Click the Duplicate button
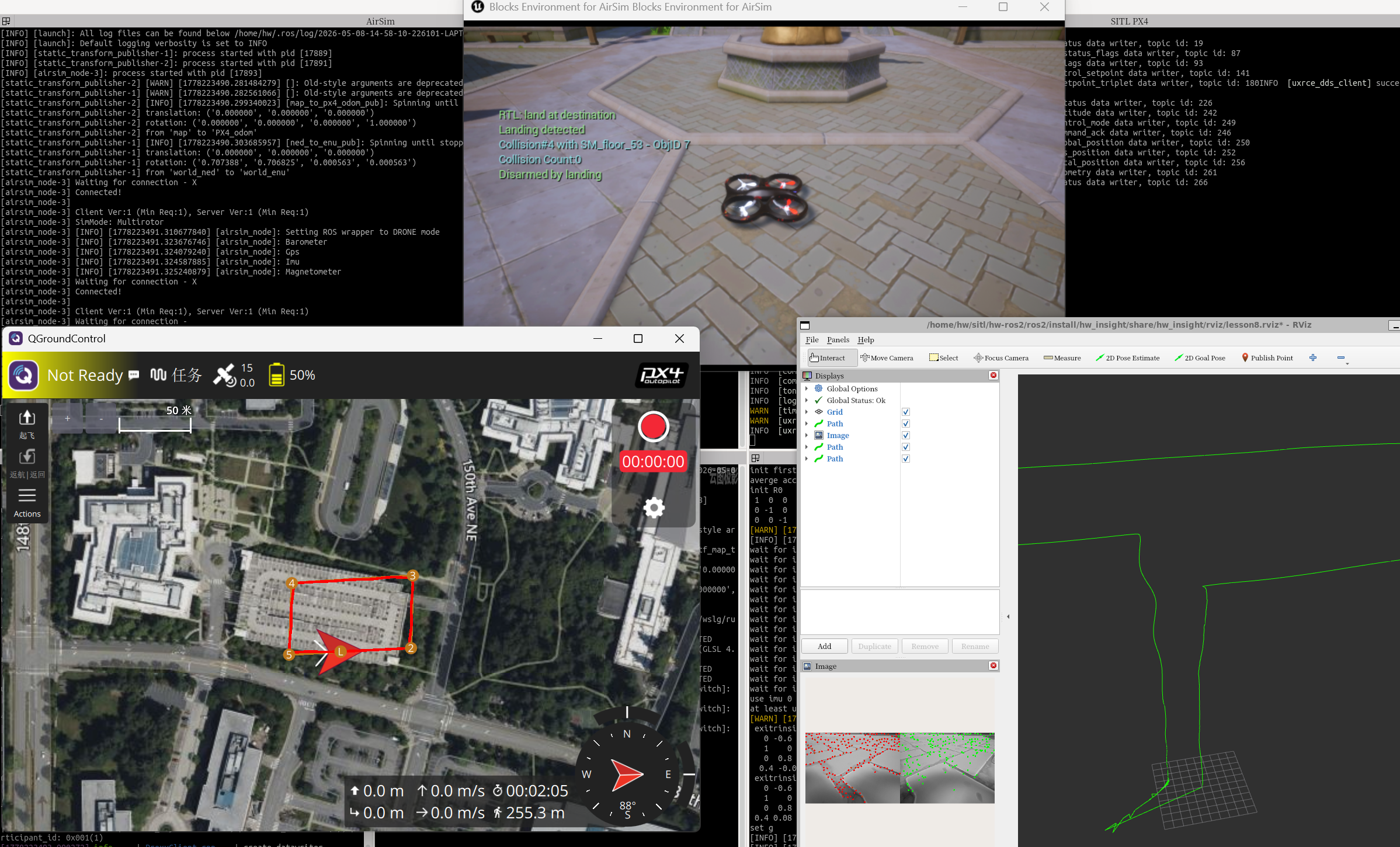Image resolution: width=1400 pixels, height=847 pixels. click(875, 646)
